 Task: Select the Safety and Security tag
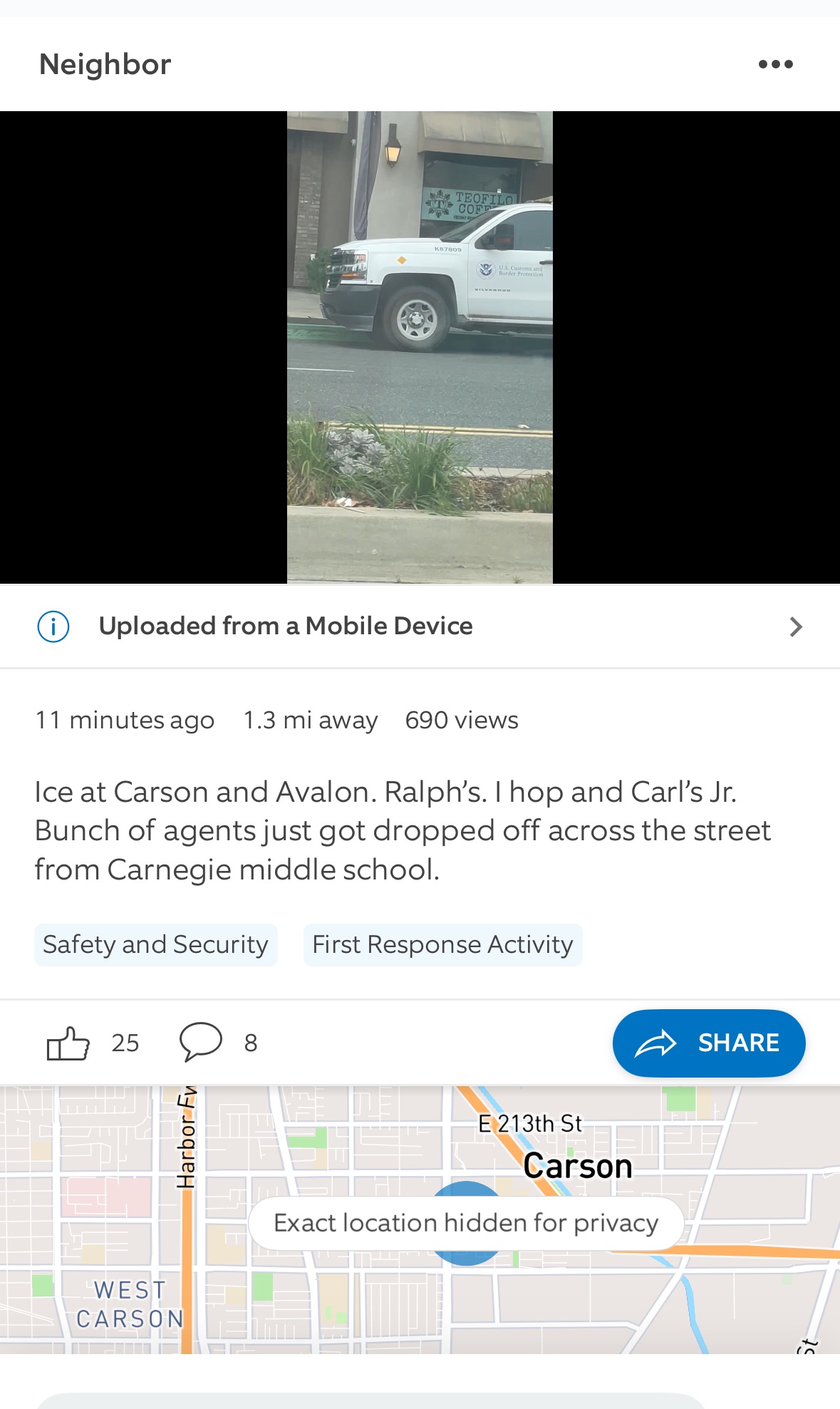(156, 945)
